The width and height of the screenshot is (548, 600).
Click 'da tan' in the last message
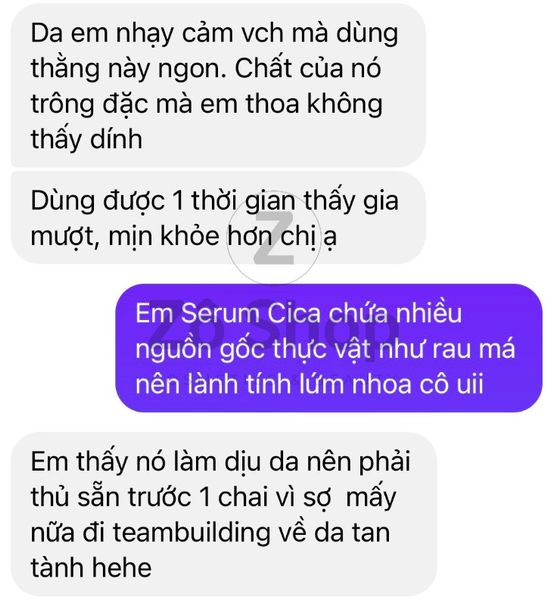(352, 533)
